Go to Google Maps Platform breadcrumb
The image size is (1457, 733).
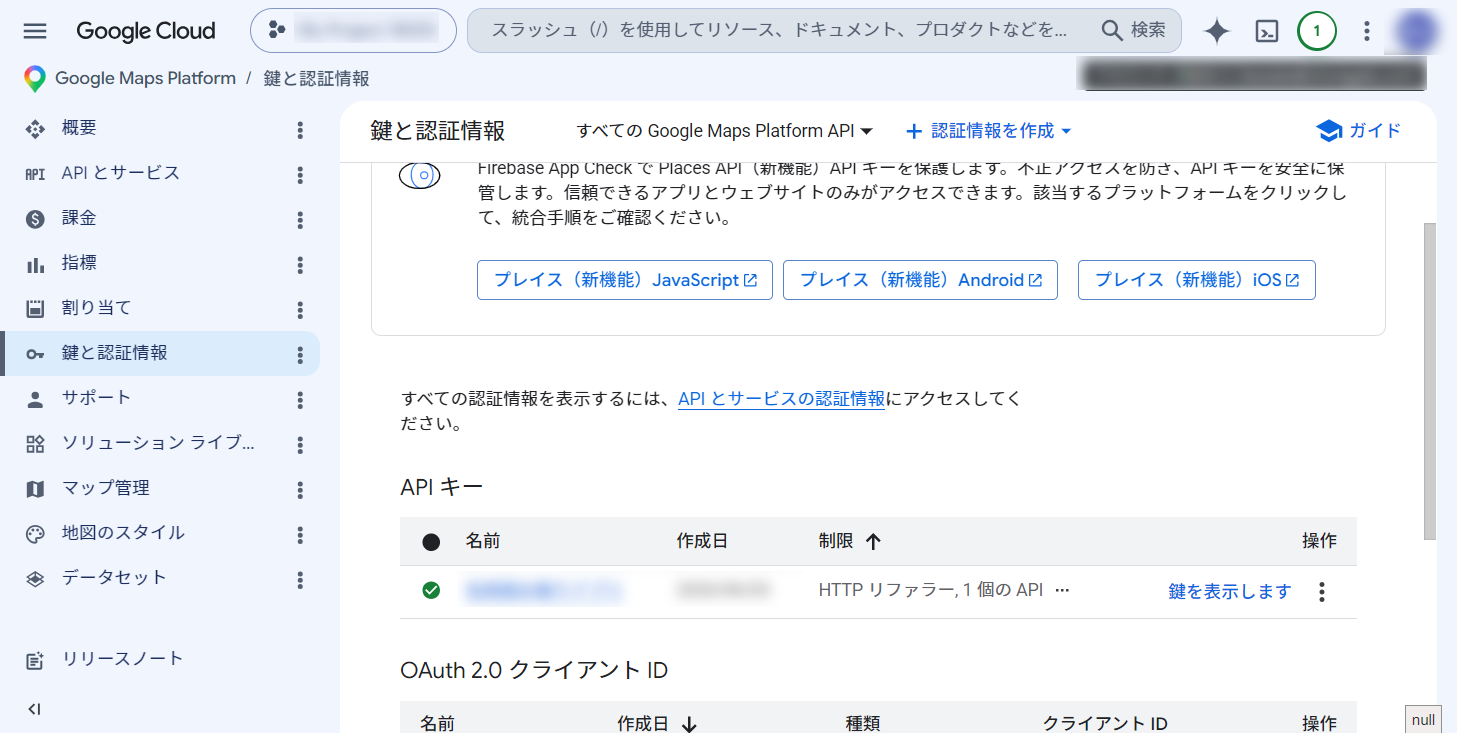tap(145, 78)
